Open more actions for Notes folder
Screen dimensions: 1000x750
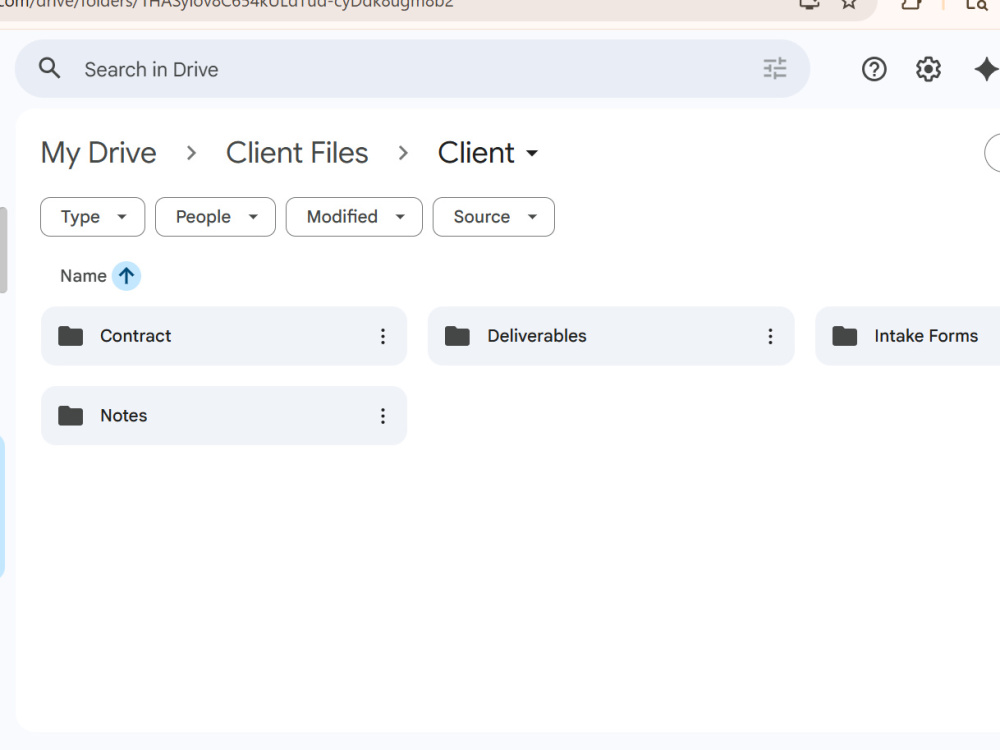(x=383, y=416)
